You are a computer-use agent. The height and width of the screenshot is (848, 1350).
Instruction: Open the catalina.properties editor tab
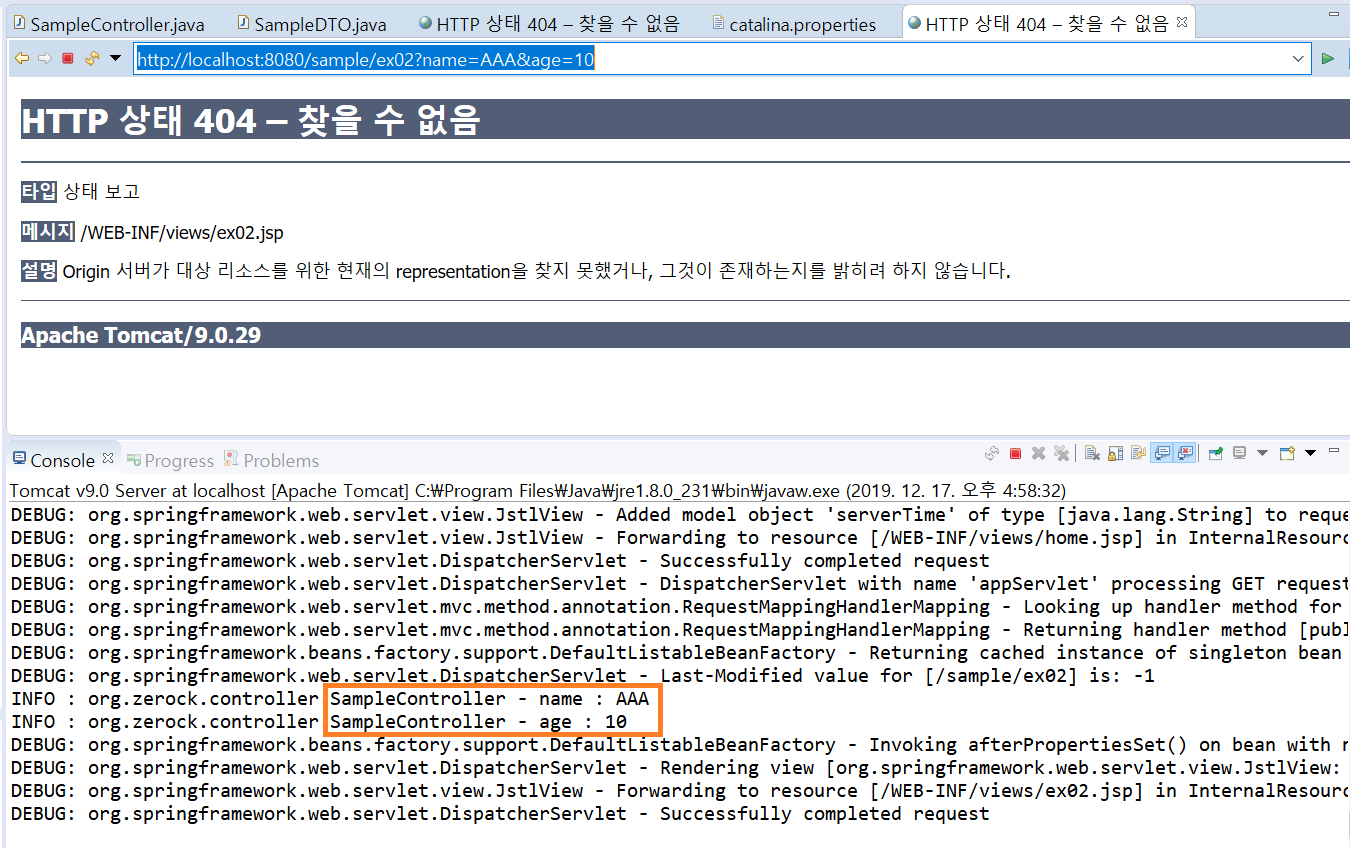(793, 24)
